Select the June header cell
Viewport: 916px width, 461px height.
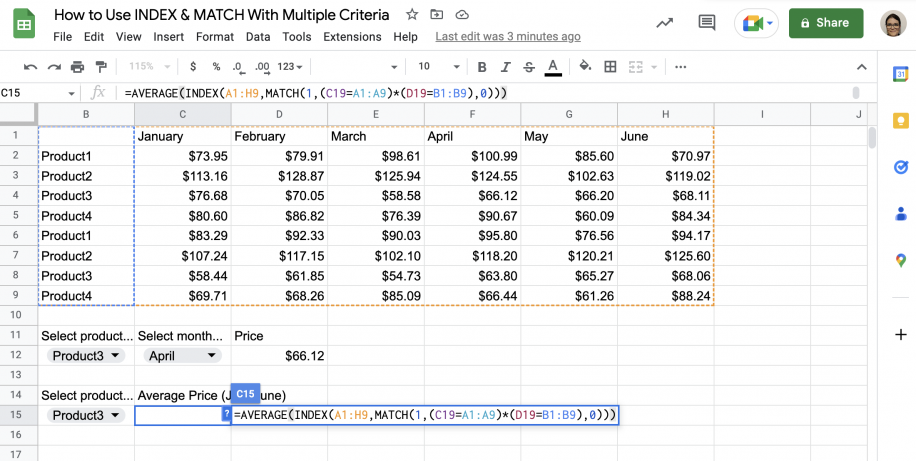point(665,136)
